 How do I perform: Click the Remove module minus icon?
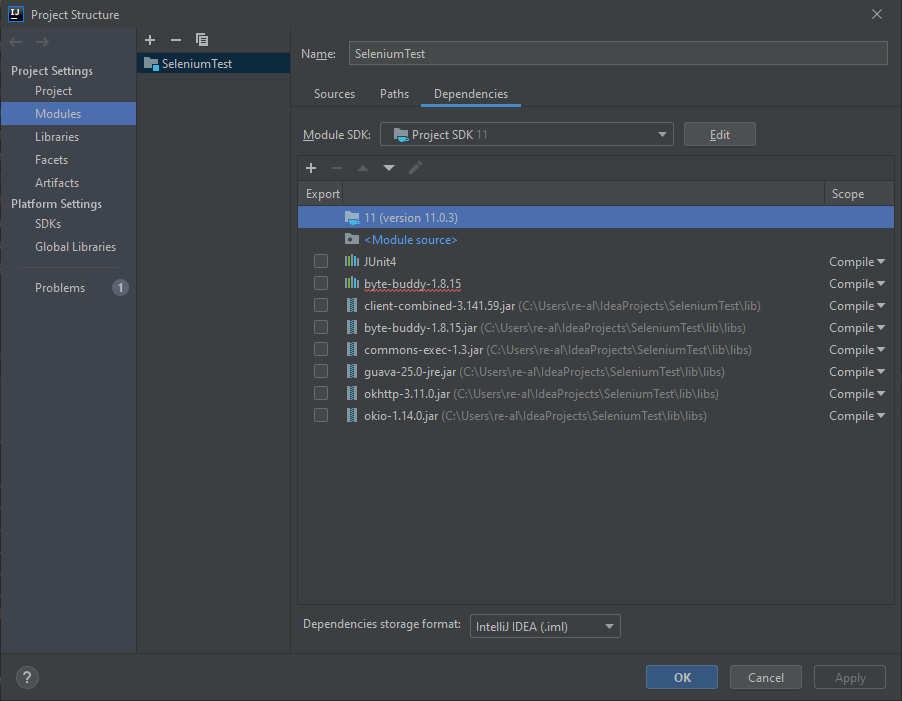176,40
